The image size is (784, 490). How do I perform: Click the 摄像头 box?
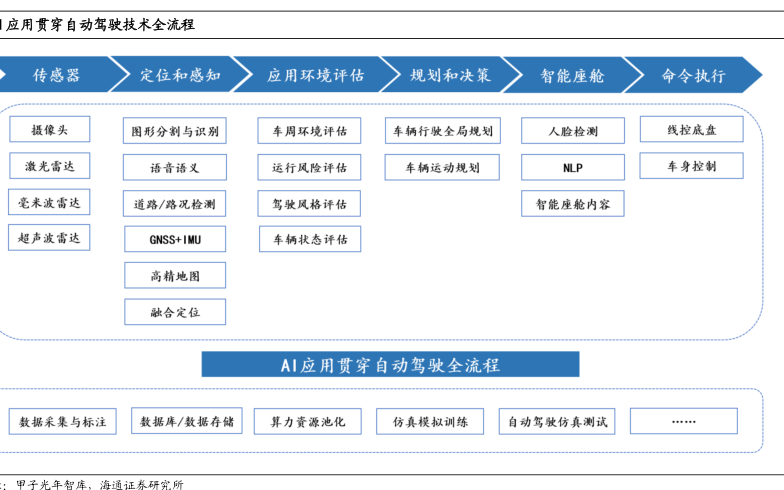coord(49,129)
